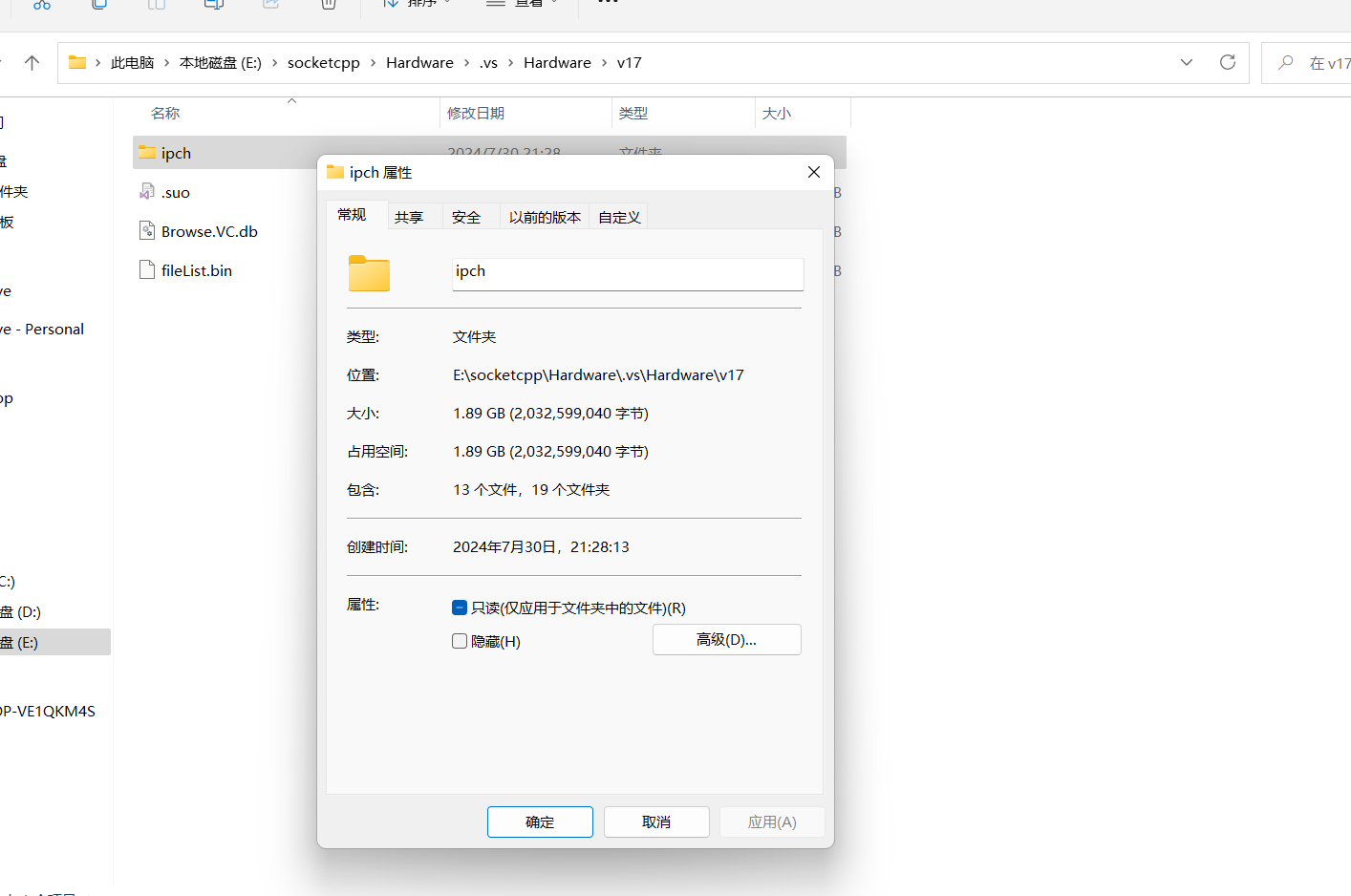Image resolution: width=1351 pixels, height=896 pixels.
Task: Expand the chevron after socketcpp in address bar
Action: pos(374,63)
